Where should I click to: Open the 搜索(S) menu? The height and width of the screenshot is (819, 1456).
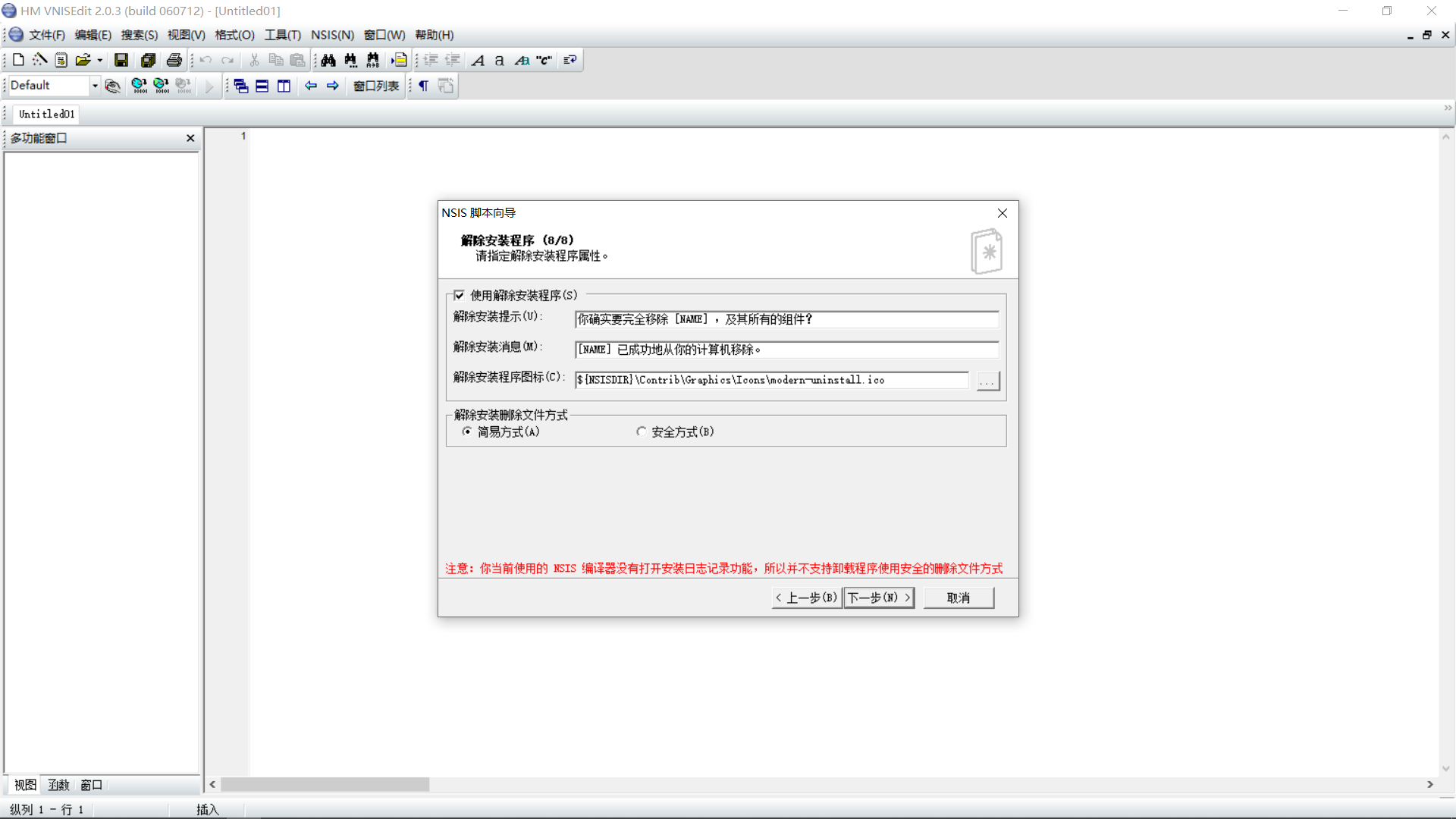click(140, 35)
